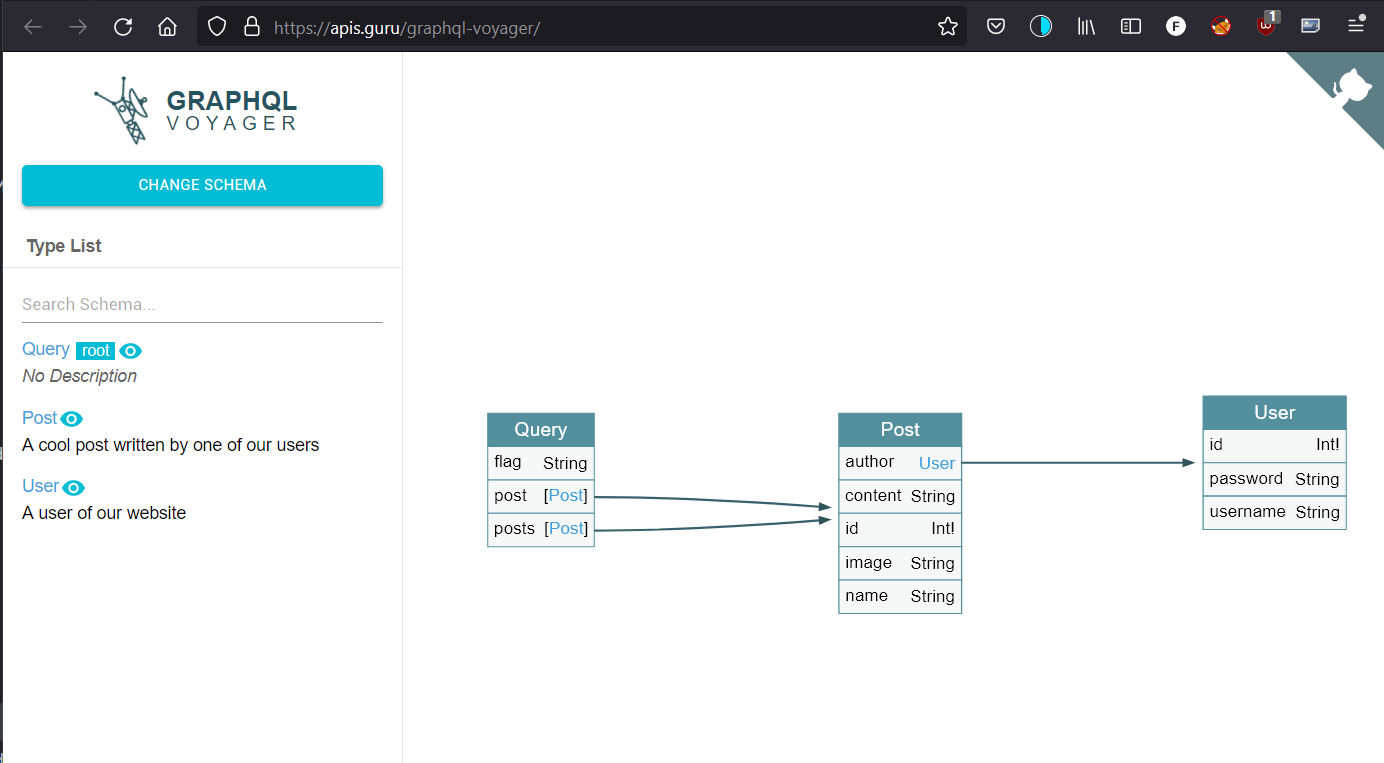
Task: Bookmark this page with the star icon
Action: 947,27
